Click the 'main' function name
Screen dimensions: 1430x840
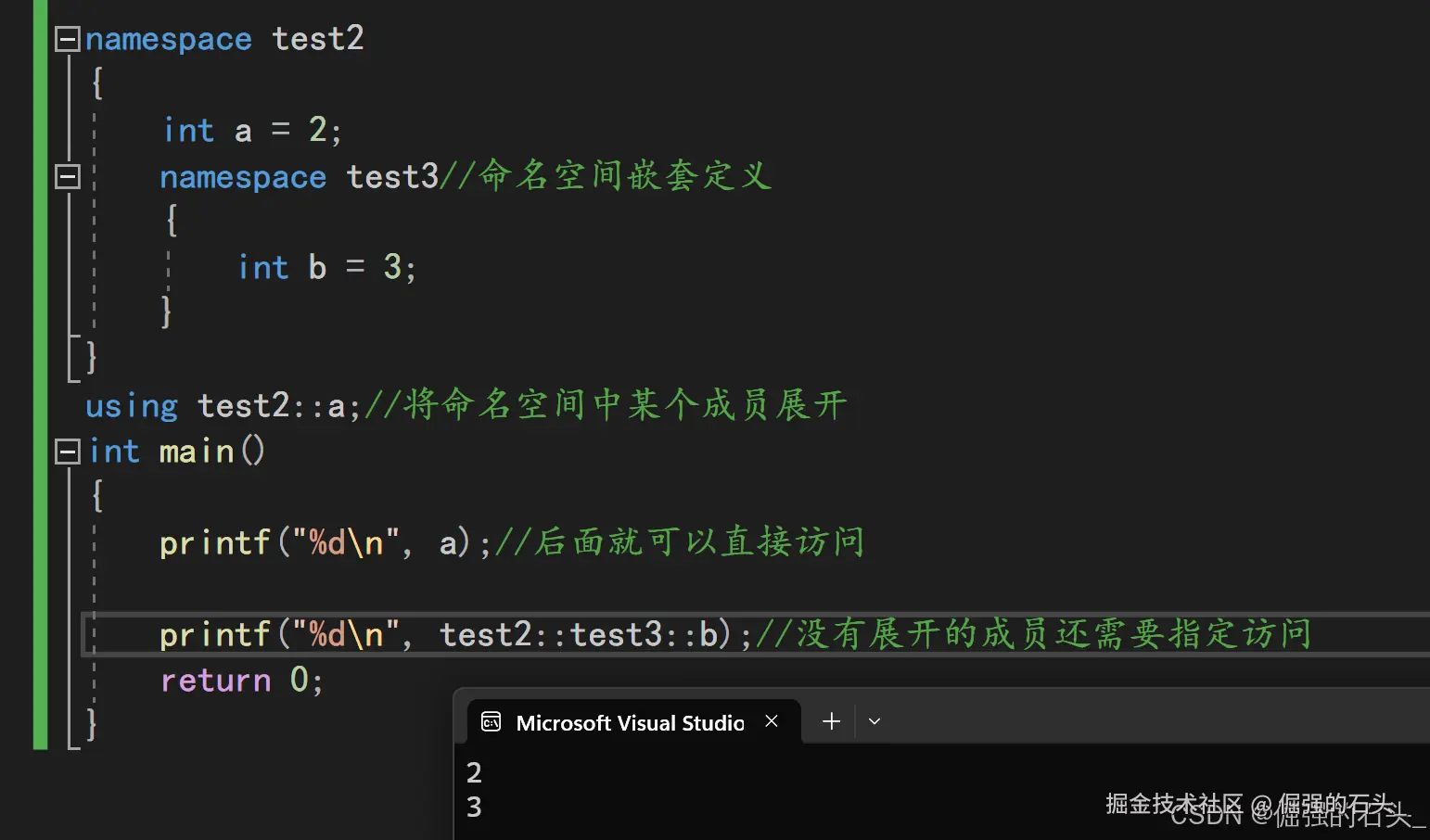(196, 452)
